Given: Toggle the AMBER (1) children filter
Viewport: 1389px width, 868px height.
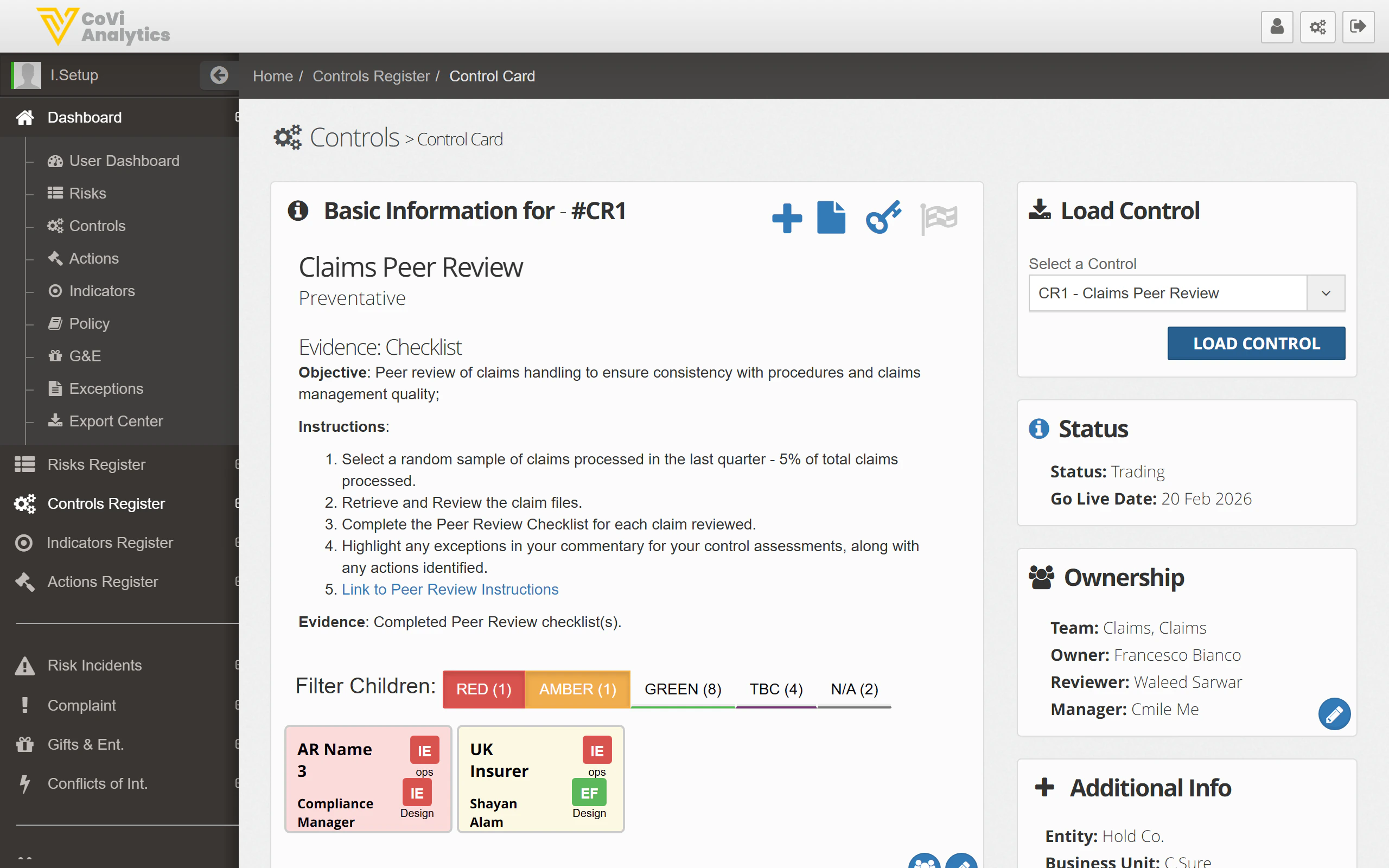Looking at the screenshot, I should [x=577, y=689].
